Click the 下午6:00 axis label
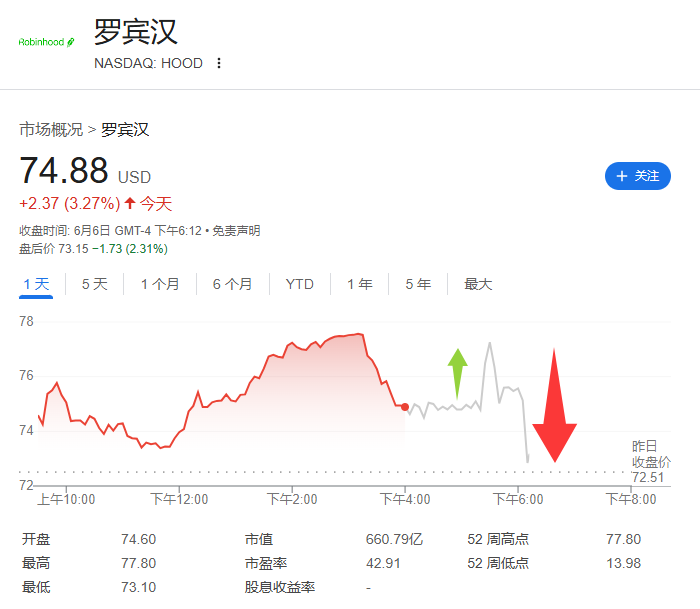This screenshot has height=609, width=700. pyautogui.click(x=518, y=499)
